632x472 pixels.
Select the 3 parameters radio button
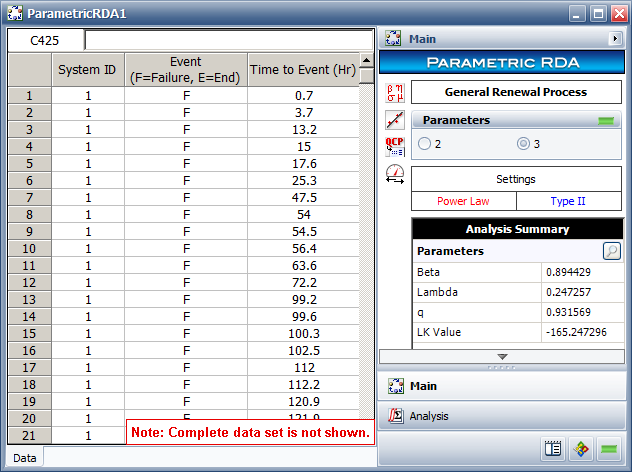523,144
